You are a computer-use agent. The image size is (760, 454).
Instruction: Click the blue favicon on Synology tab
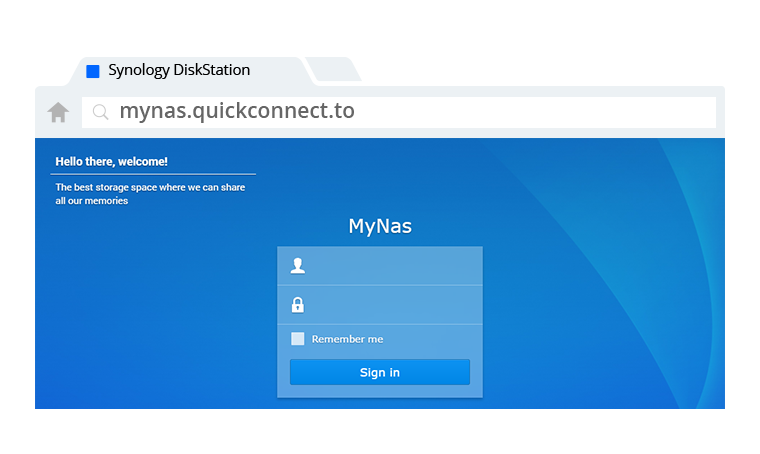[x=93, y=71]
